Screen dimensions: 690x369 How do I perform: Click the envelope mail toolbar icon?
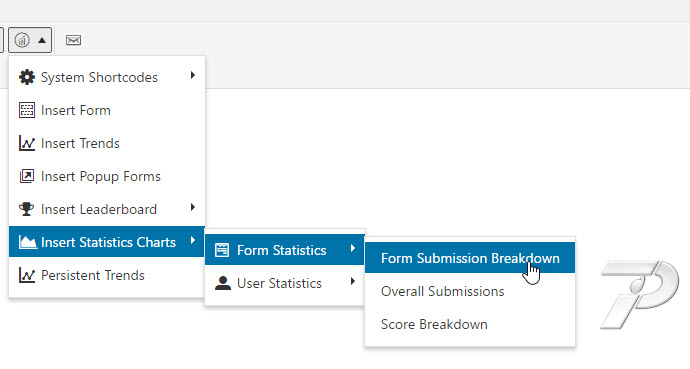pyautogui.click(x=73, y=40)
